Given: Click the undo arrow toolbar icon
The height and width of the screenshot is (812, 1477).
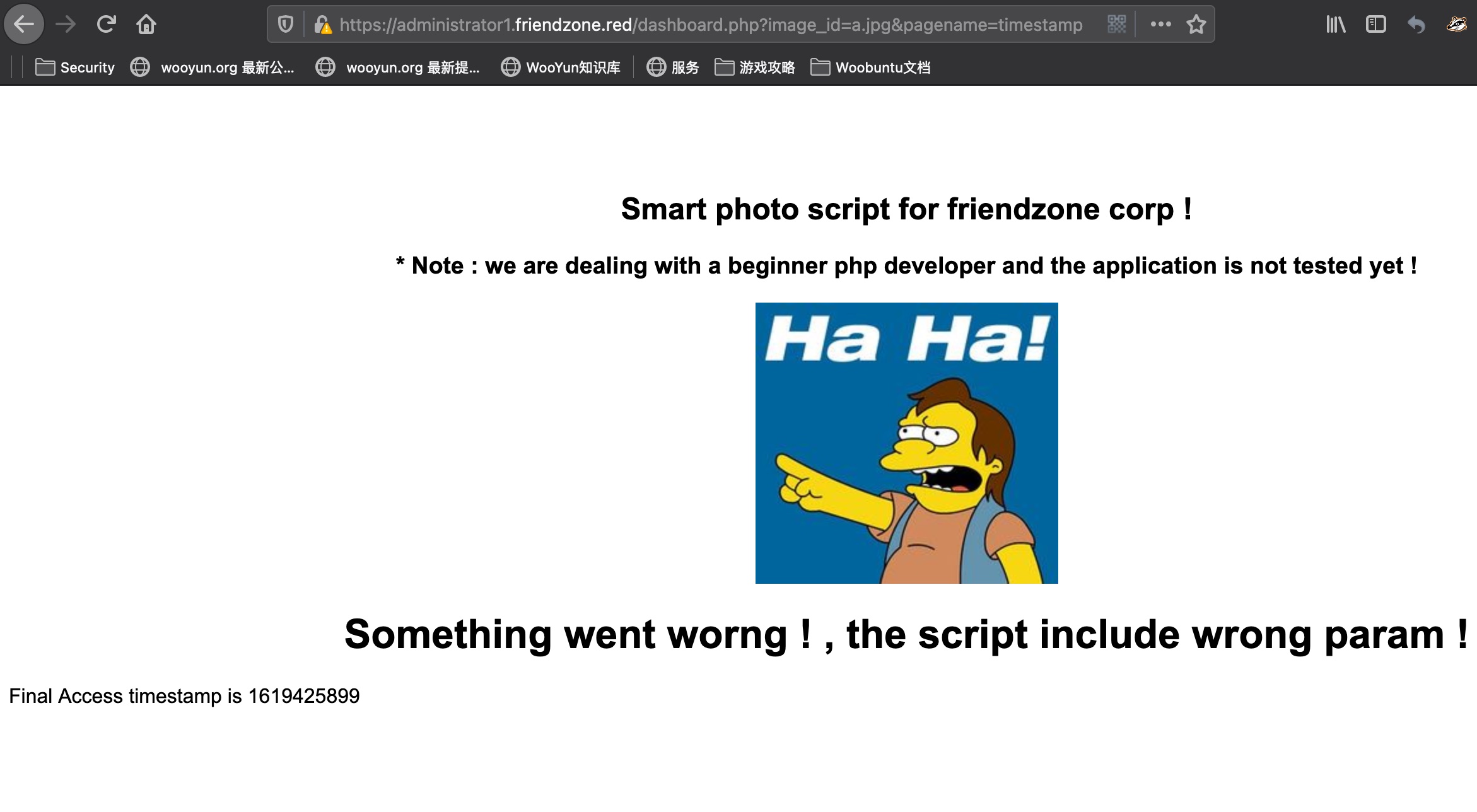Looking at the screenshot, I should point(1416,25).
